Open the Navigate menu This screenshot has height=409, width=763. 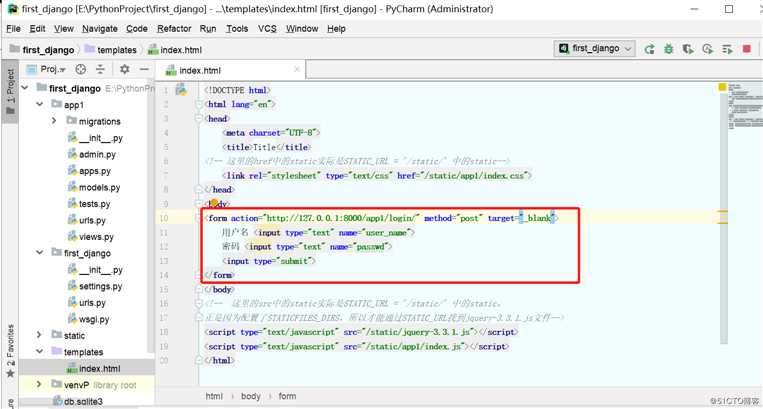click(100, 29)
